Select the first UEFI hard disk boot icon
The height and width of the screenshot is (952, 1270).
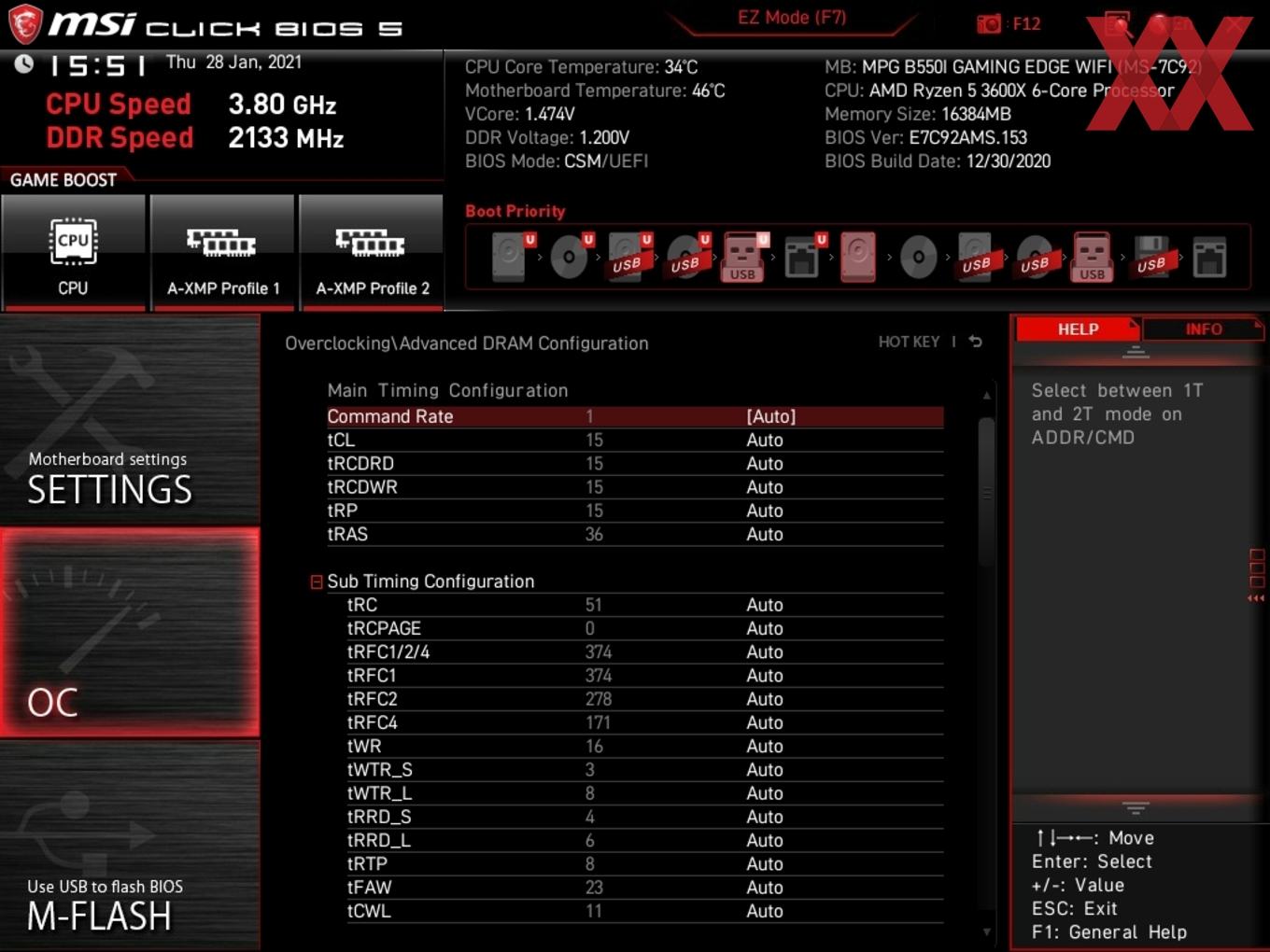pyautogui.click(x=512, y=257)
